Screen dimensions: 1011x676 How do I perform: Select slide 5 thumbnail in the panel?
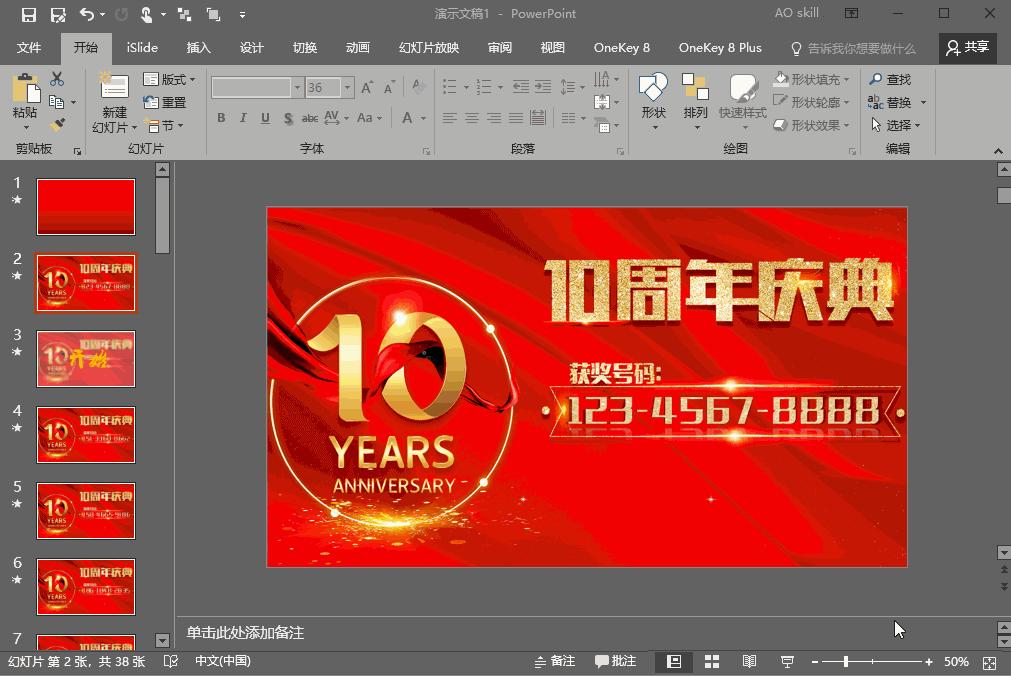86,511
